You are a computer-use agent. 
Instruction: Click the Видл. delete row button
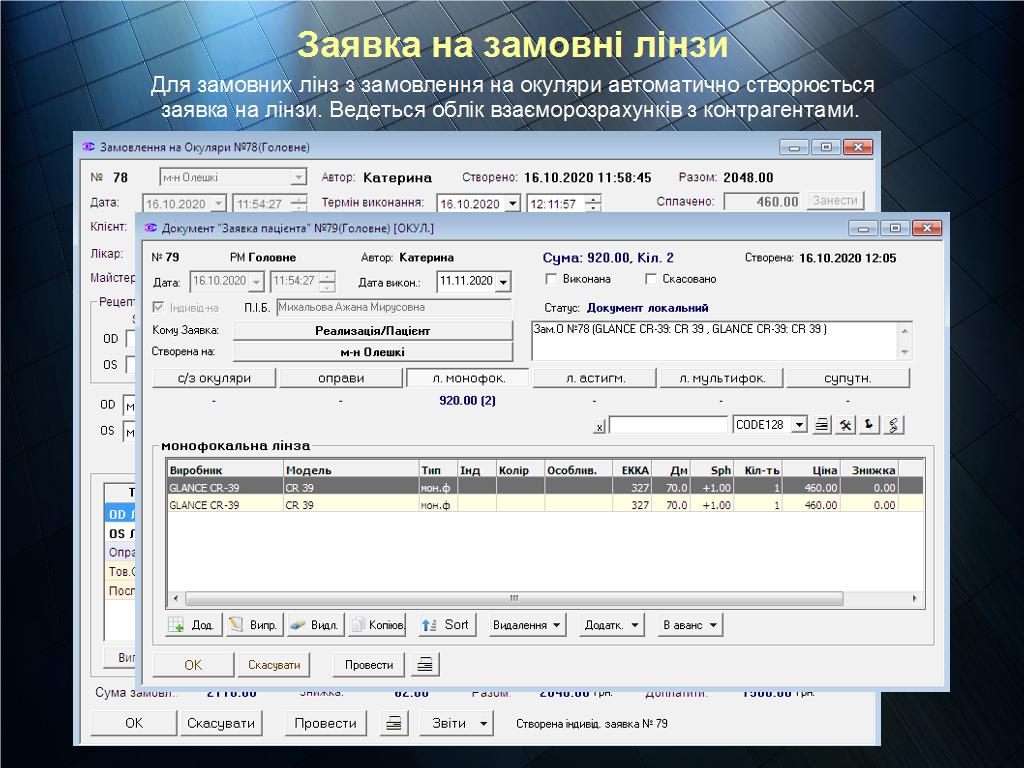coord(313,625)
